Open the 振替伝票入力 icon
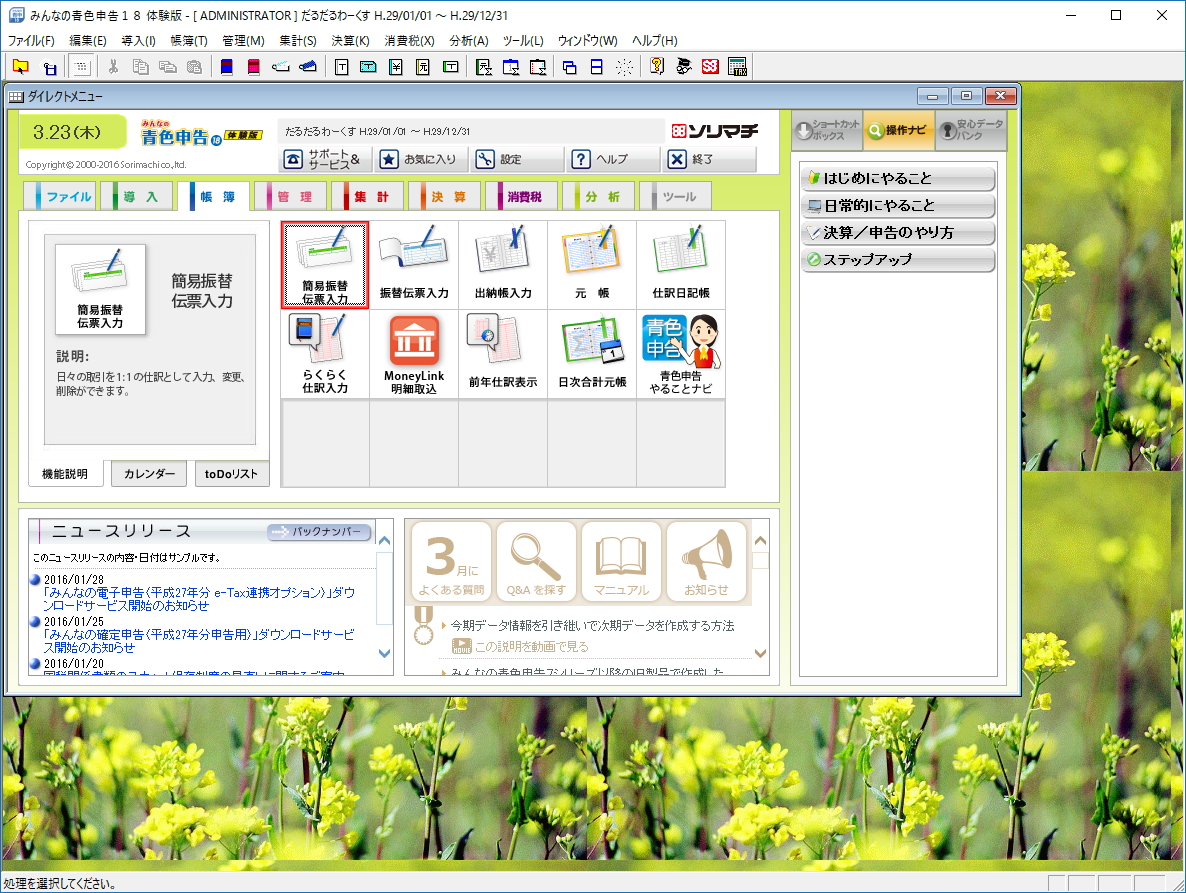This screenshot has width=1186, height=893. tap(414, 265)
